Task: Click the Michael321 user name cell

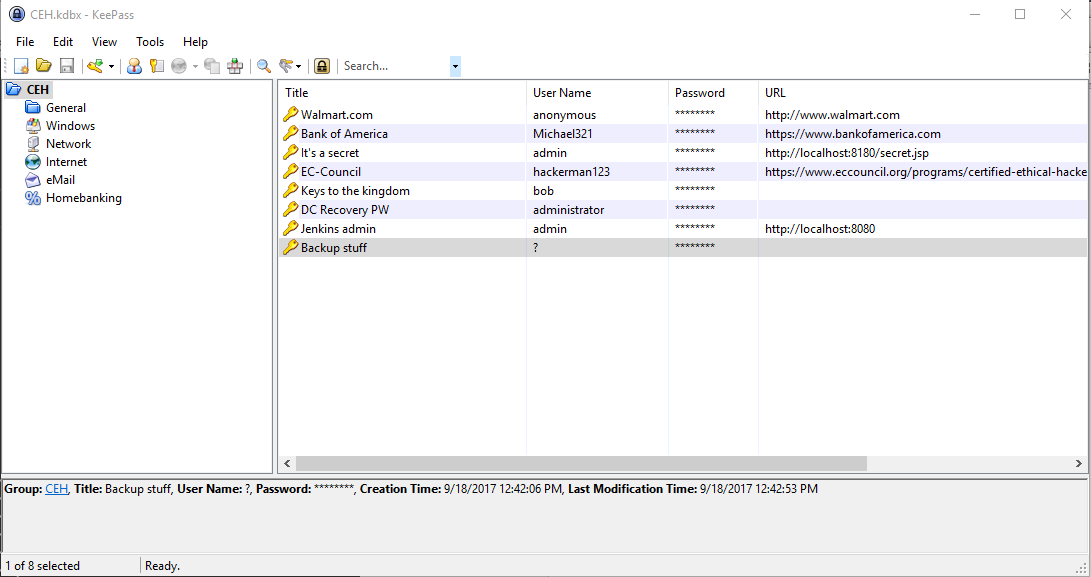Action: pos(562,134)
